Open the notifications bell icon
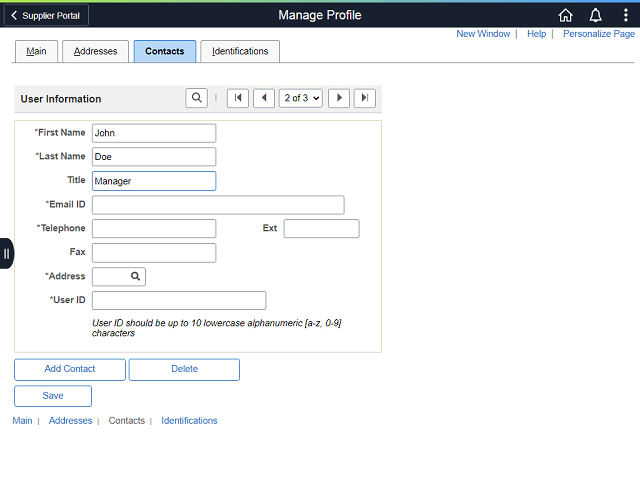 (x=596, y=16)
